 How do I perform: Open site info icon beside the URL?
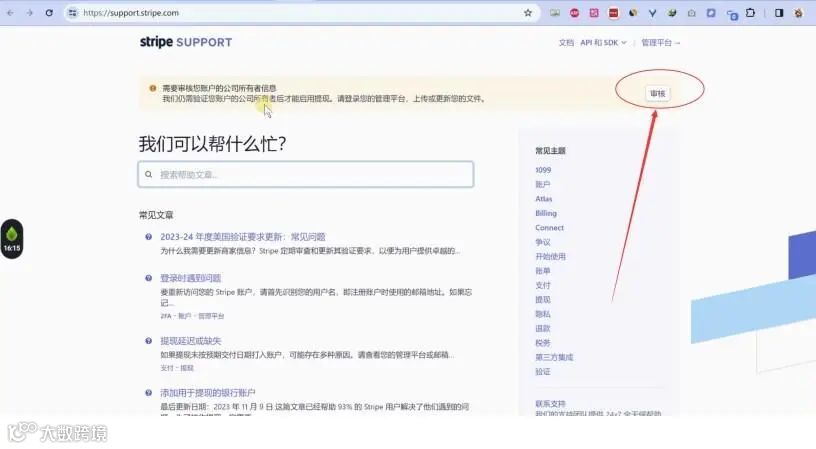tap(73, 13)
